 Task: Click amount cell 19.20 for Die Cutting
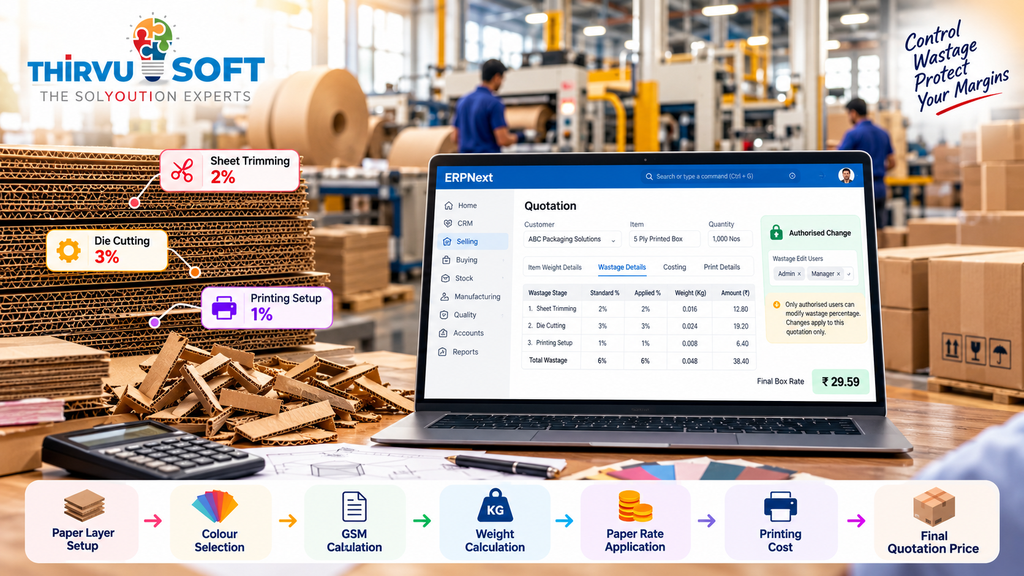click(x=741, y=327)
